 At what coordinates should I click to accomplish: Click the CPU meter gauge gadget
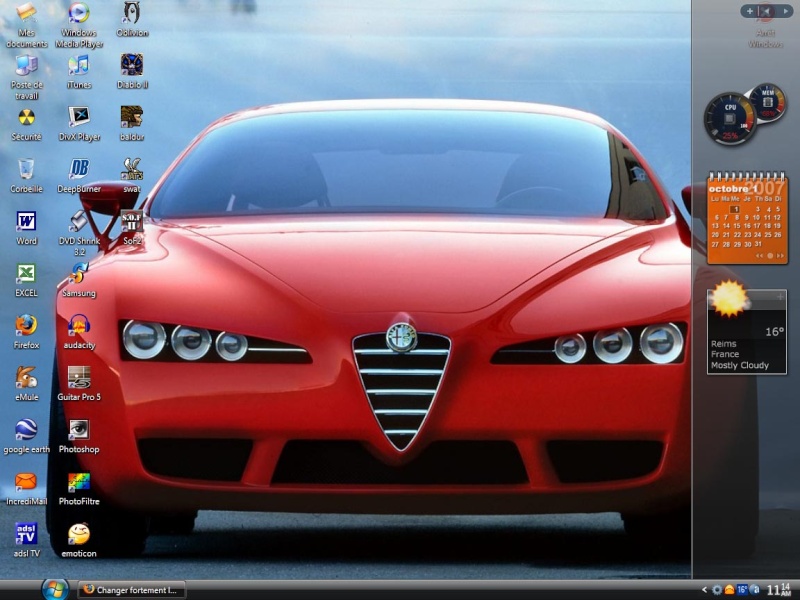730,119
